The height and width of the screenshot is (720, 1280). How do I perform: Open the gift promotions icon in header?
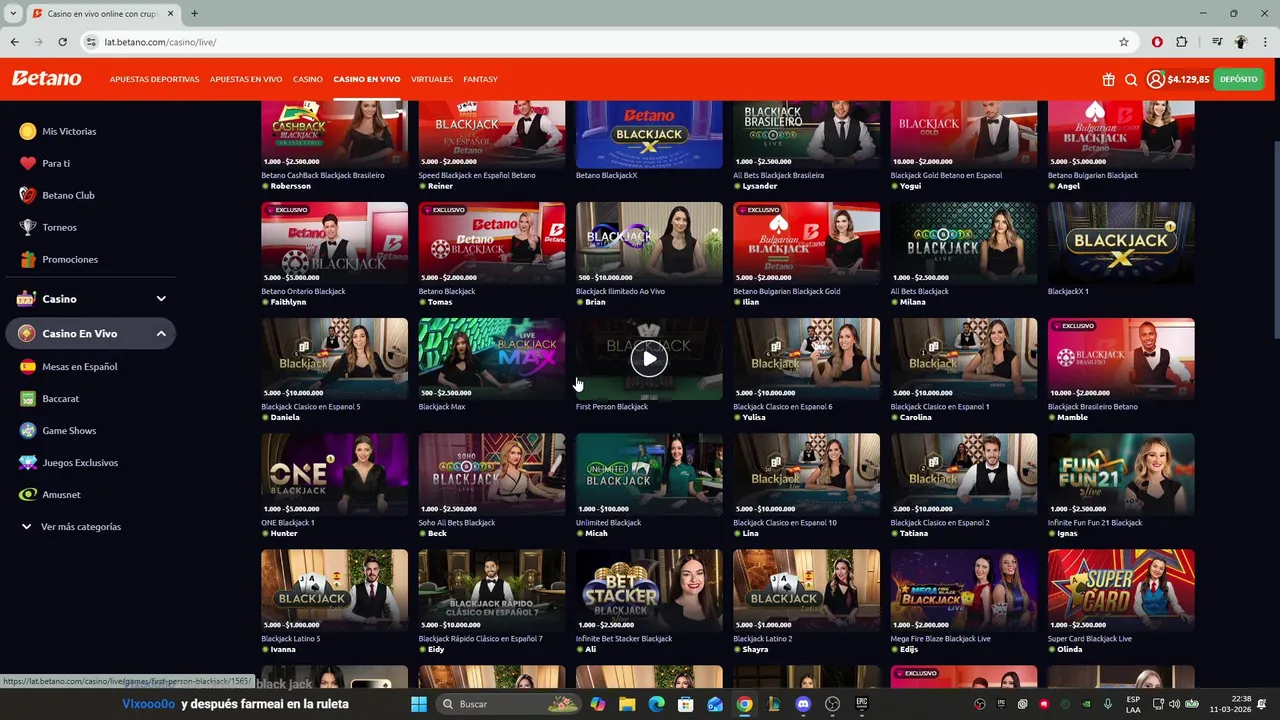coord(1108,79)
